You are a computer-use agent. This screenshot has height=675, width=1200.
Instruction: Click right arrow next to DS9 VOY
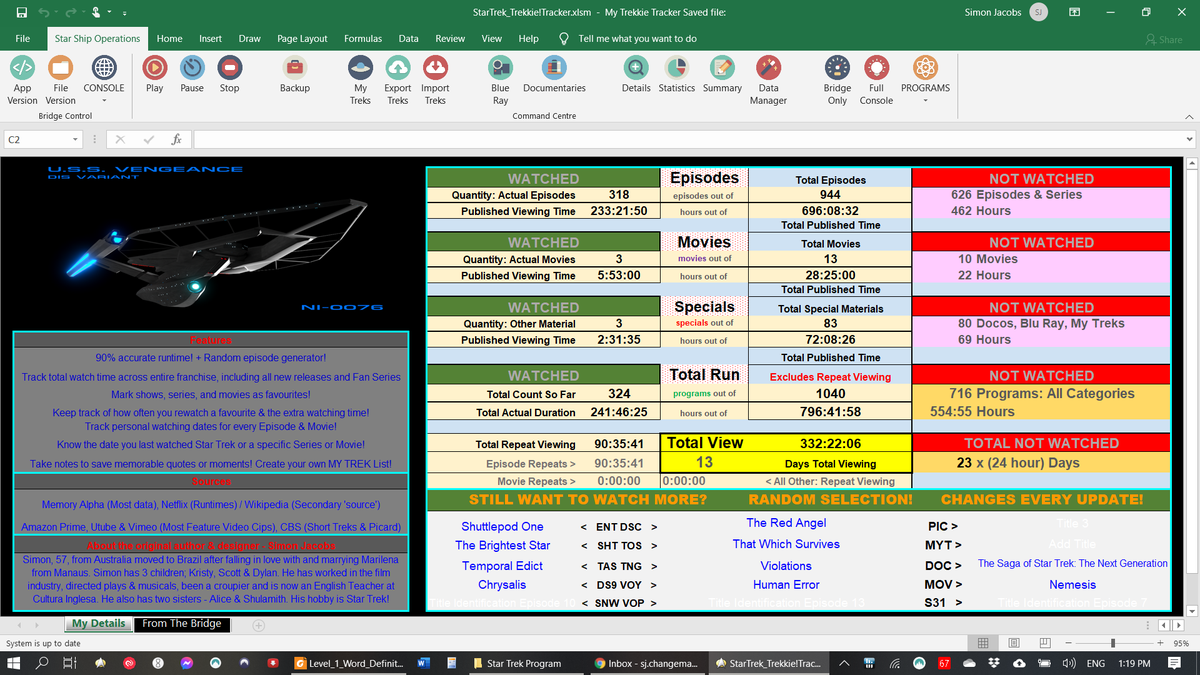(x=654, y=585)
